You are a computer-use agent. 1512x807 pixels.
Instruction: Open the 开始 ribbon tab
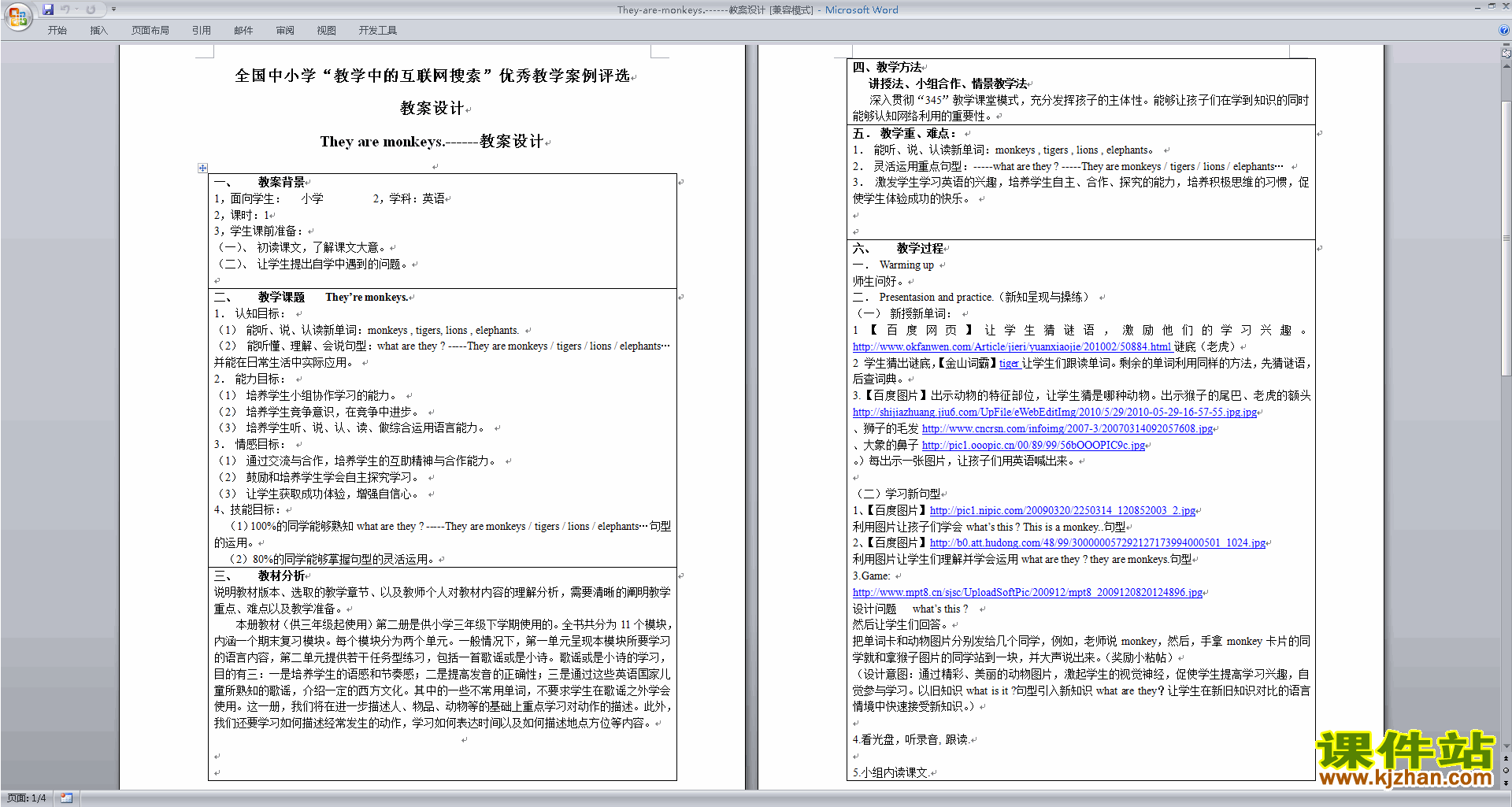[x=57, y=30]
